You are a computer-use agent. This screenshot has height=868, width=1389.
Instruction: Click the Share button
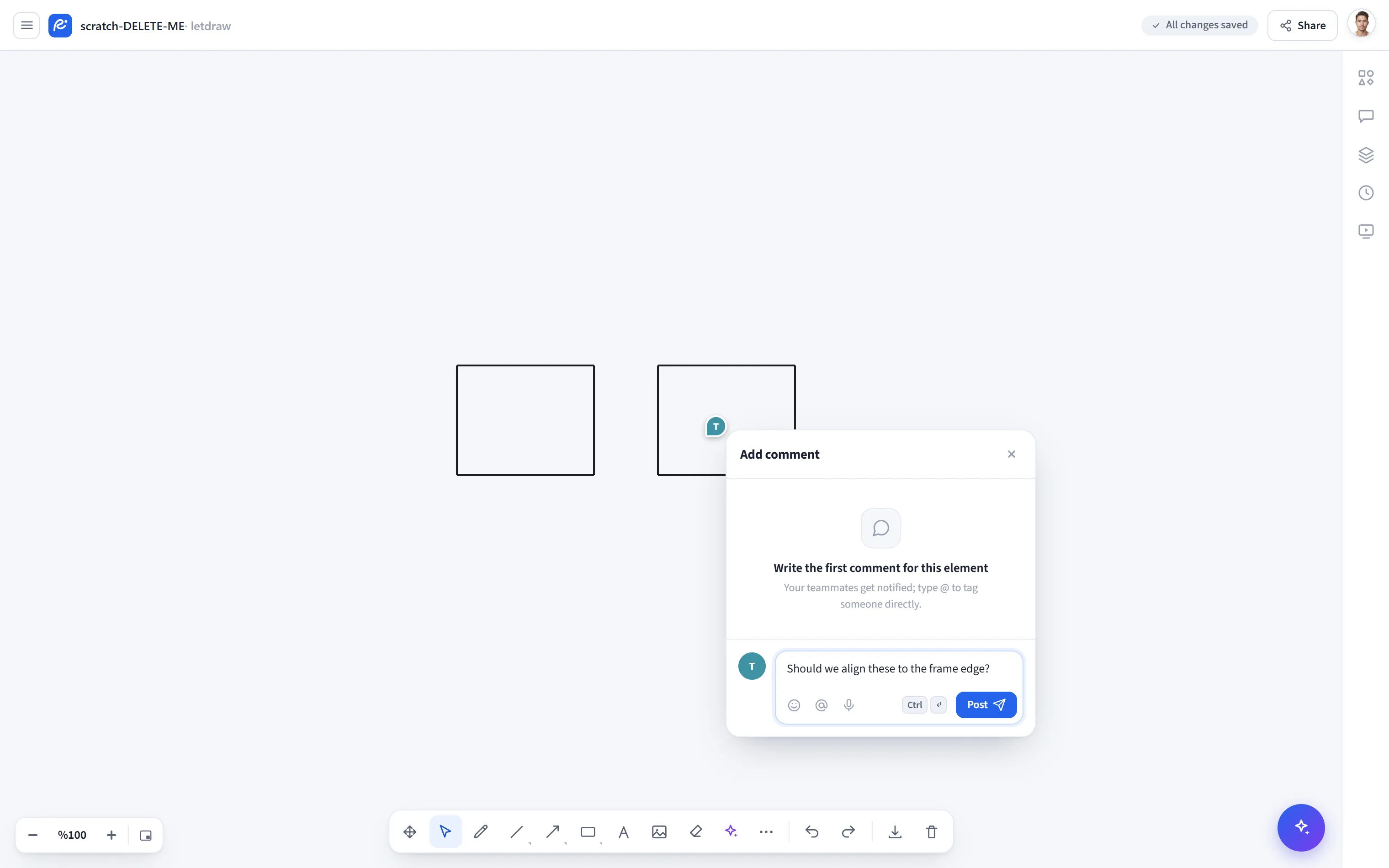coord(1302,25)
